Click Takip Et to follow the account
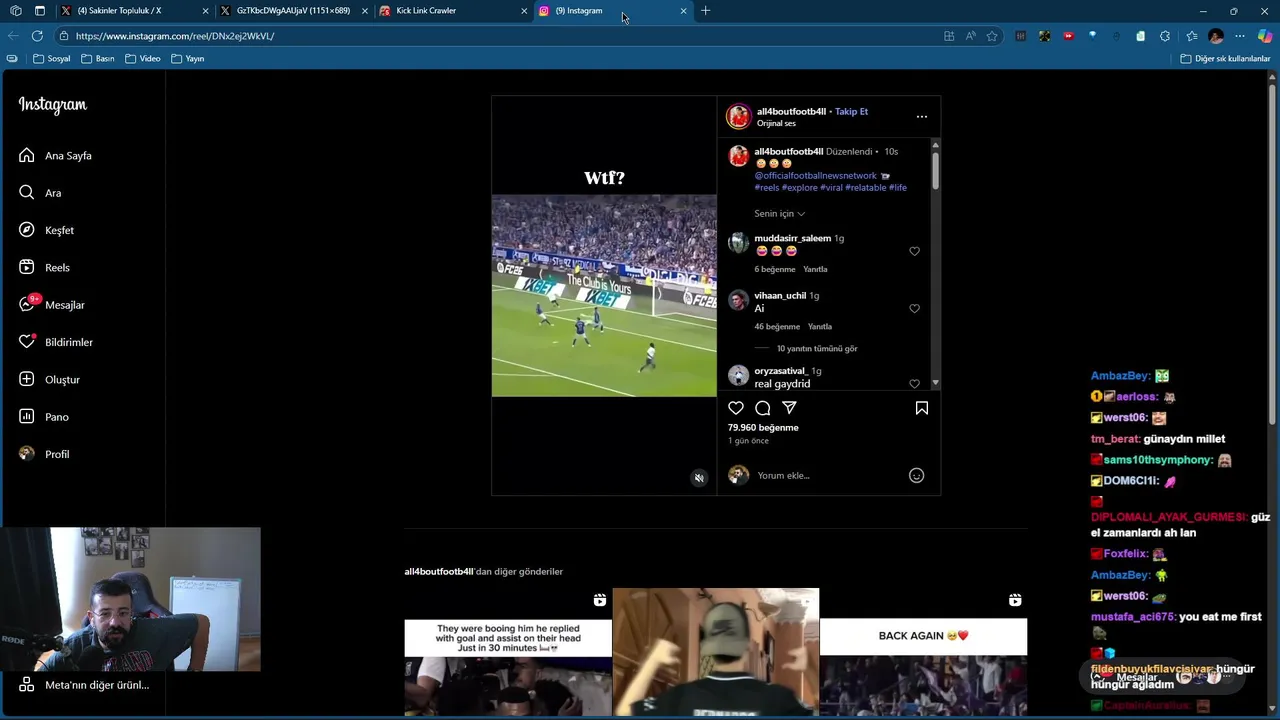The height and width of the screenshot is (720, 1280). (x=851, y=112)
